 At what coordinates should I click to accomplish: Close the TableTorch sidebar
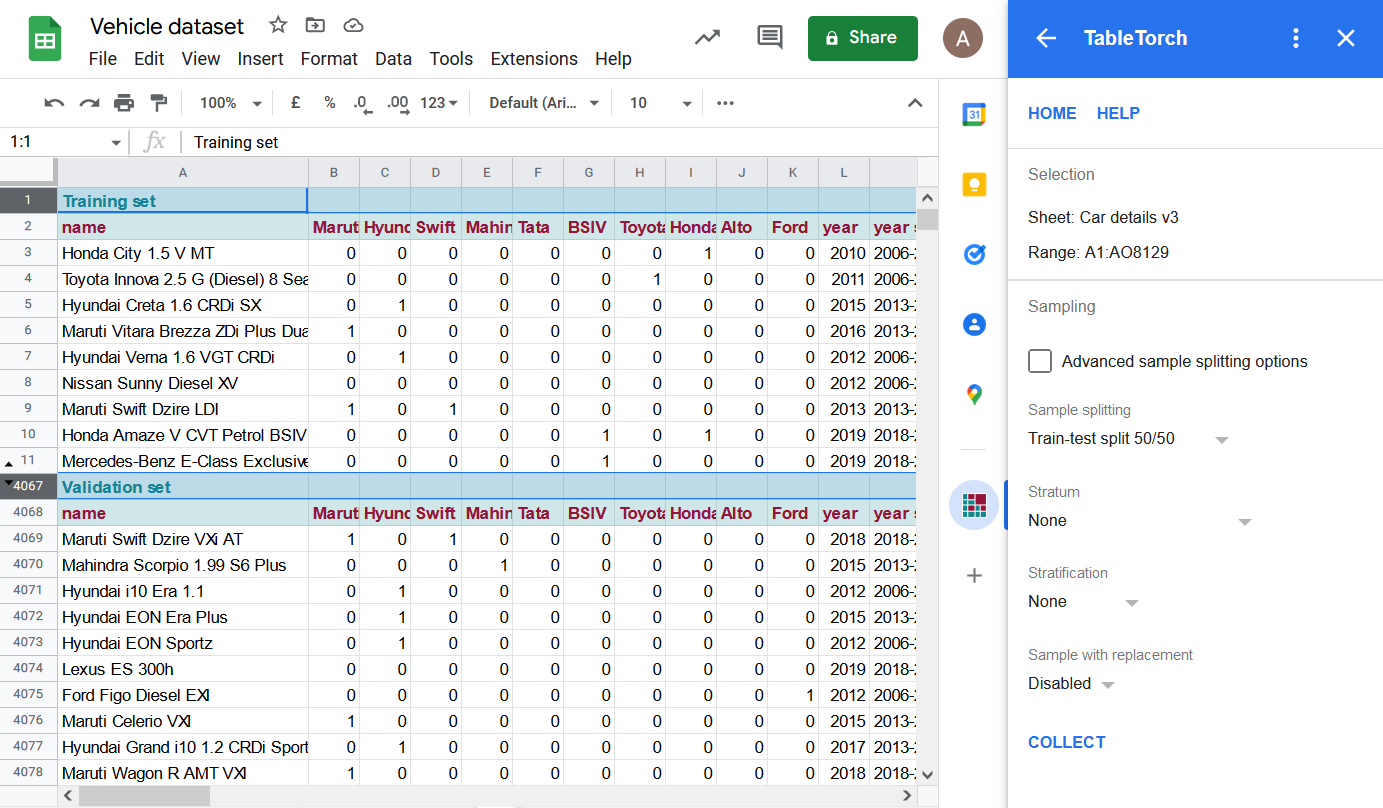1346,38
